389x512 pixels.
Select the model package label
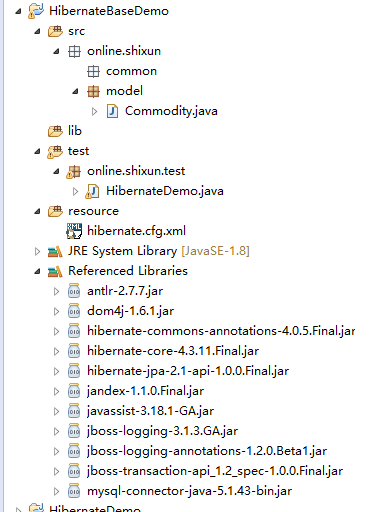click(x=124, y=91)
